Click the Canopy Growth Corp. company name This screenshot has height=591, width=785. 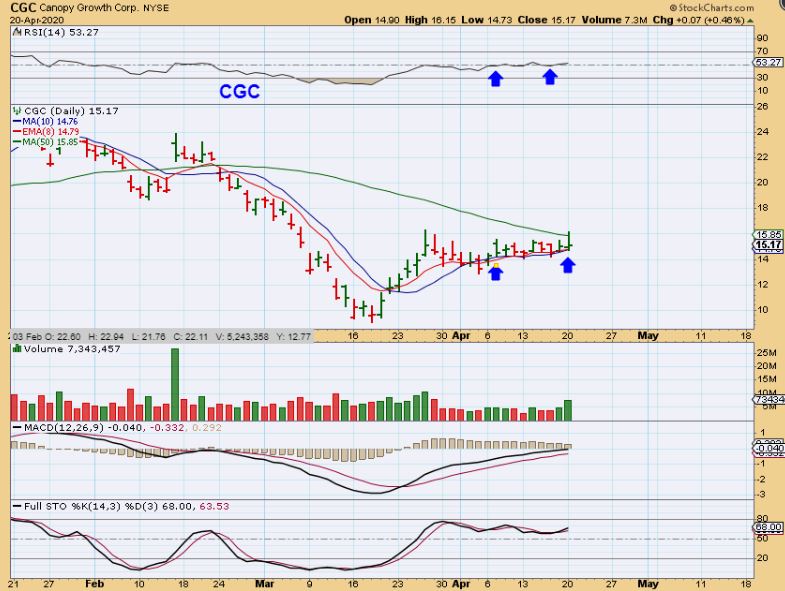tap(89, 8)
